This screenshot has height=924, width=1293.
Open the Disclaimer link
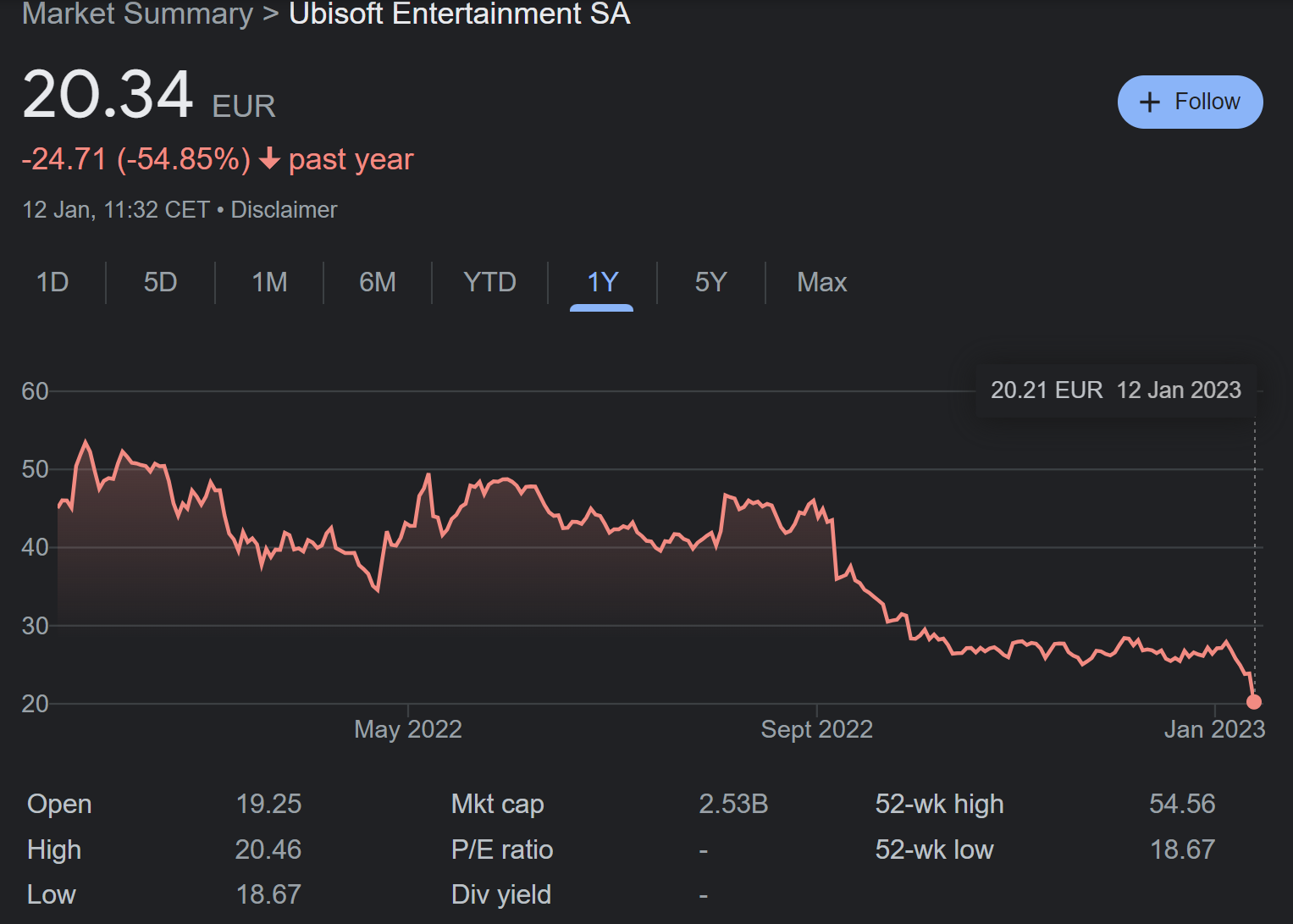284,210
